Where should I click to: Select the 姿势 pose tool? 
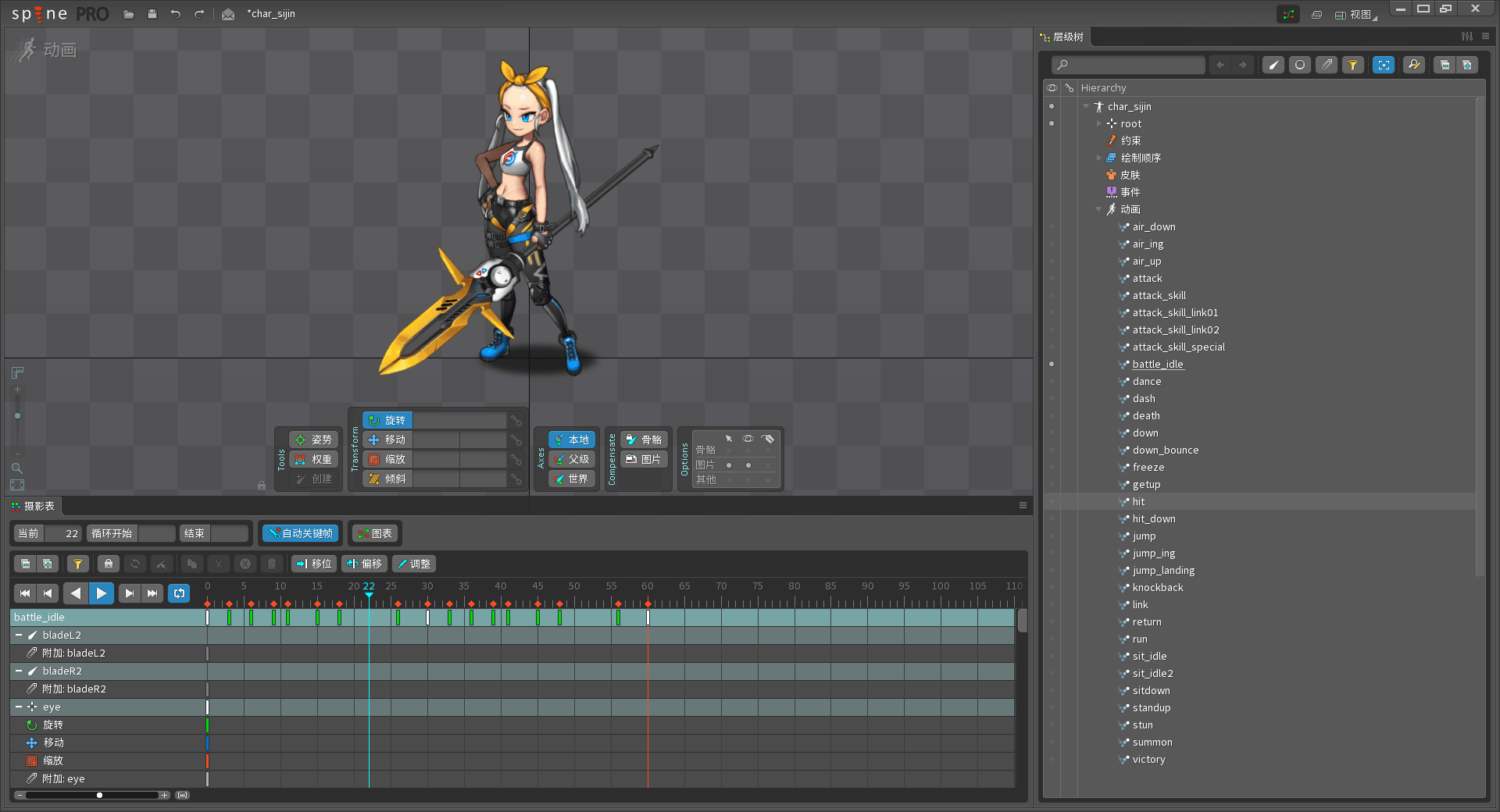[x=313, y=440]
